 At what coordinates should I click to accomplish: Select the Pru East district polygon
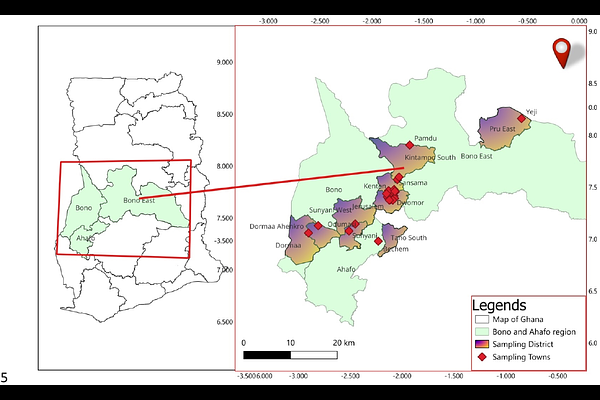click(502, 129)
